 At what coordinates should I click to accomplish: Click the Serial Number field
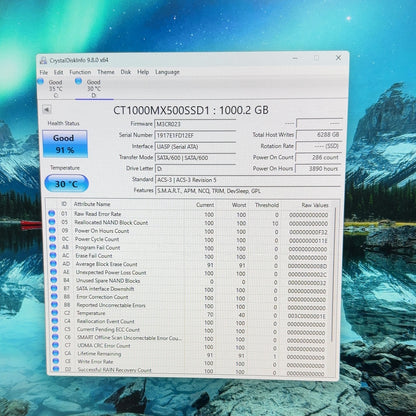point(195,135)
